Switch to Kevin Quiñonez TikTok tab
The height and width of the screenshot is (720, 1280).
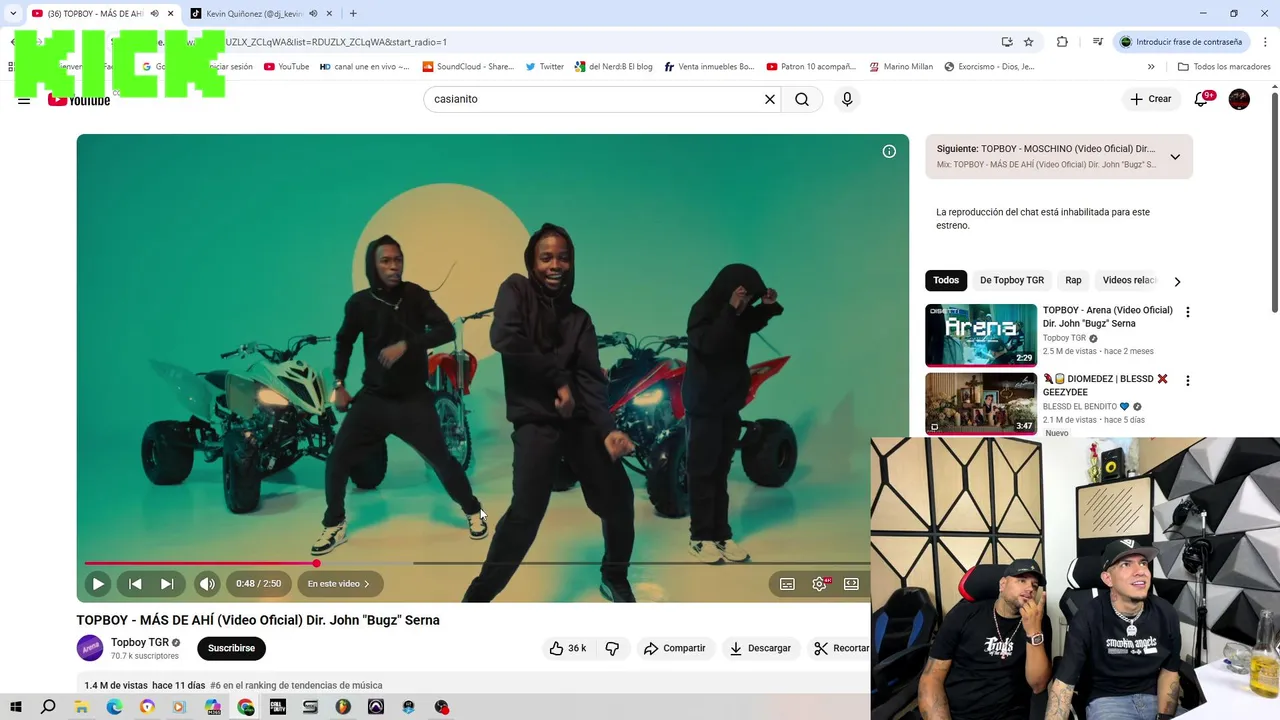click(254, 14)
